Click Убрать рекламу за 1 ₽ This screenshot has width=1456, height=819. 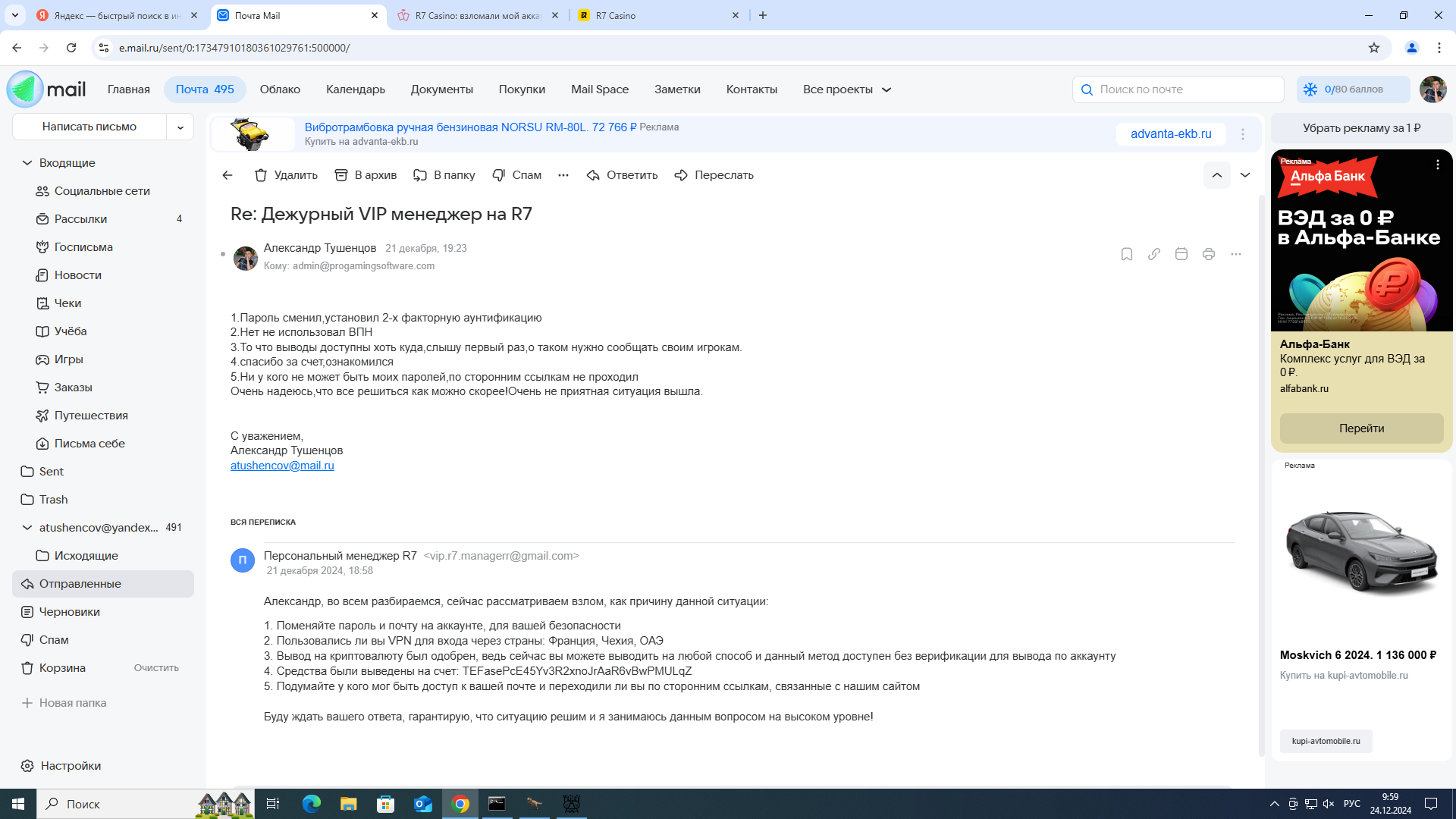[1362, 128]
